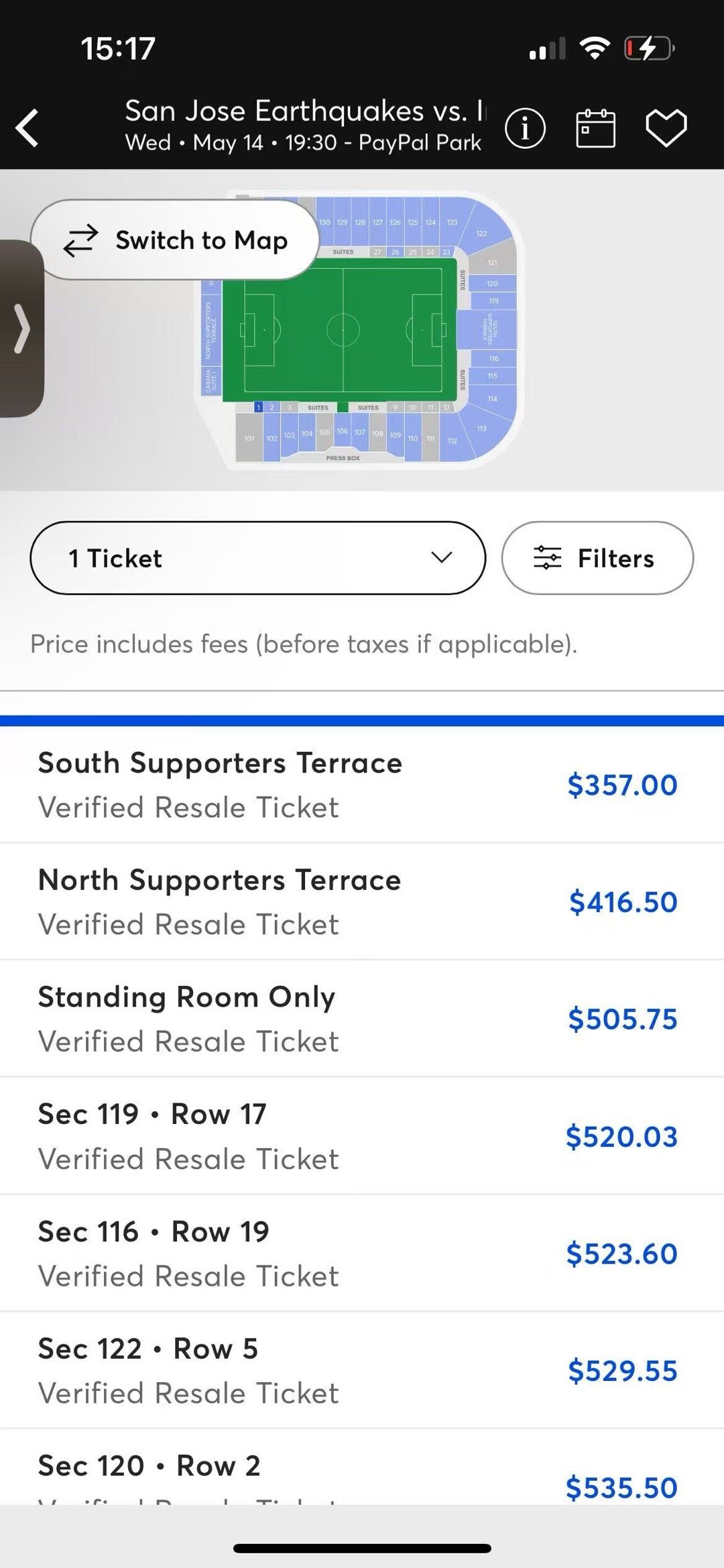Select Sec 119 Row 17 ticket
This screenshot has height=1568, width=724.
[x=362, y=1136]
